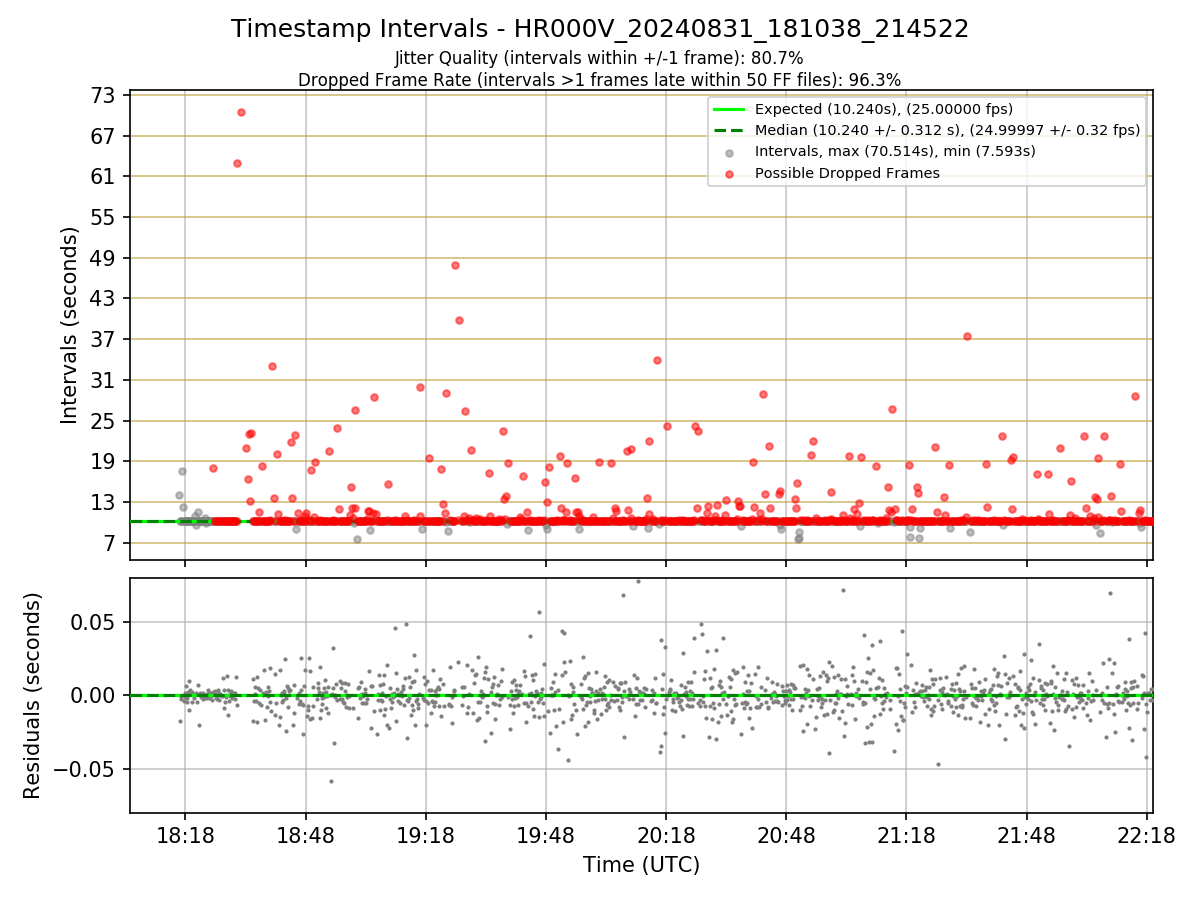
Task: Click the 43 tick label on the intervals axis
Action: click(x=104, y=298)
